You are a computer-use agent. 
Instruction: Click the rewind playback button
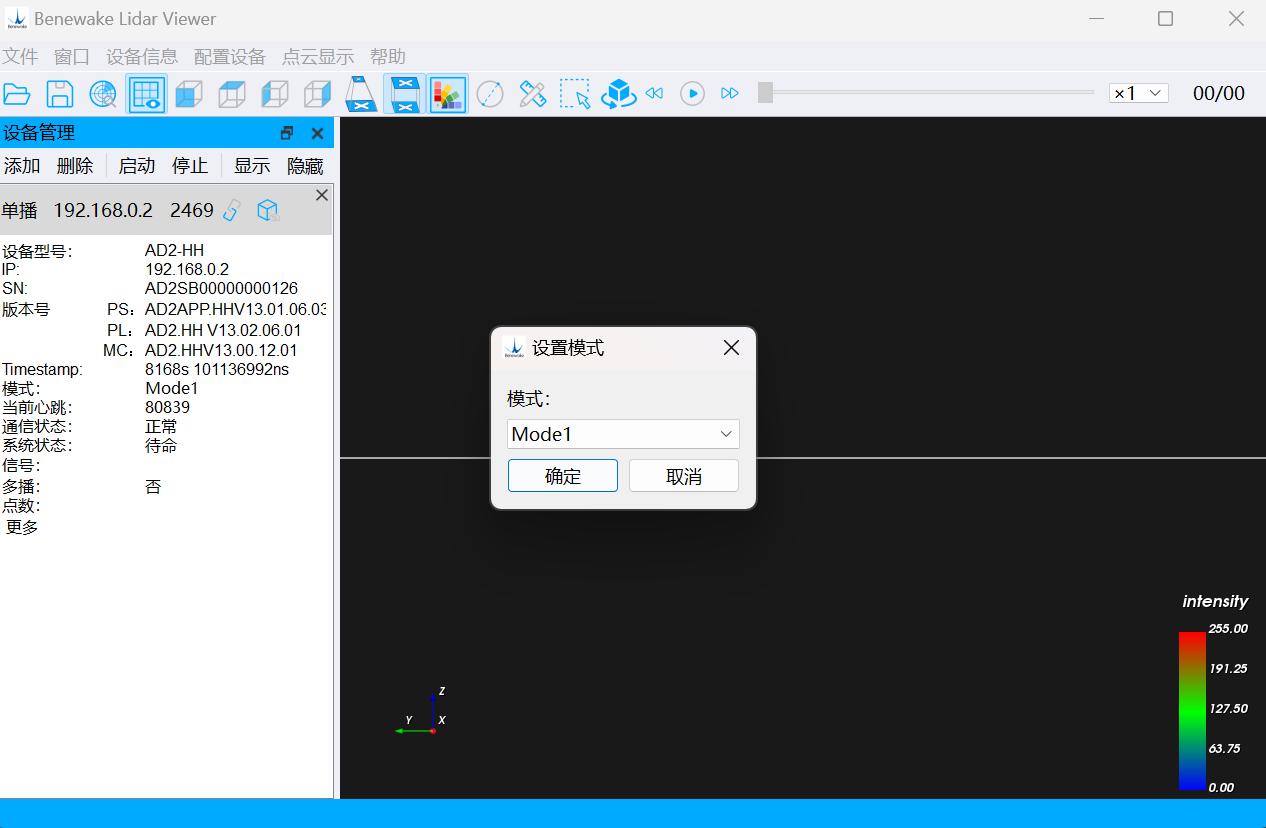point(654,93)
